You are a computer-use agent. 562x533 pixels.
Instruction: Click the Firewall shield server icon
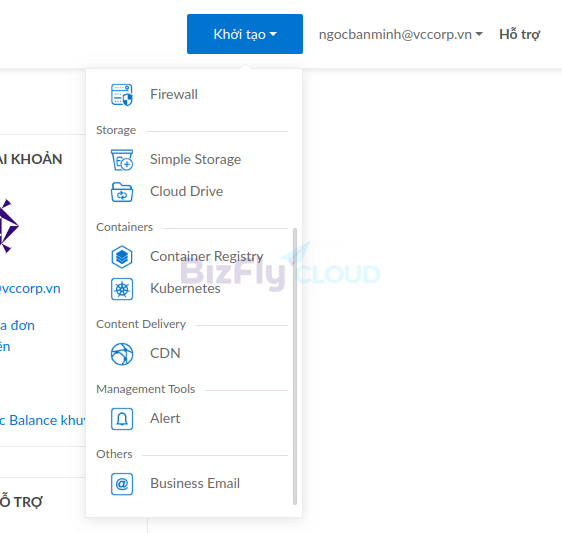pos(122,95)
